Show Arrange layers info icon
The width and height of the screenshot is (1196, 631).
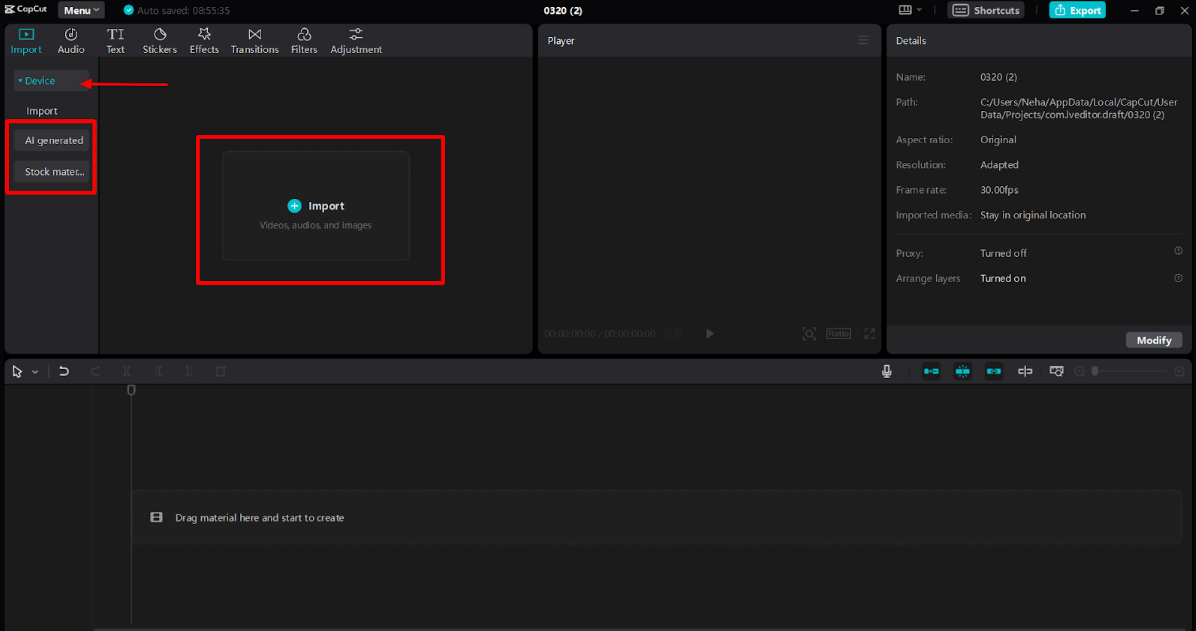click(1178, 278)
